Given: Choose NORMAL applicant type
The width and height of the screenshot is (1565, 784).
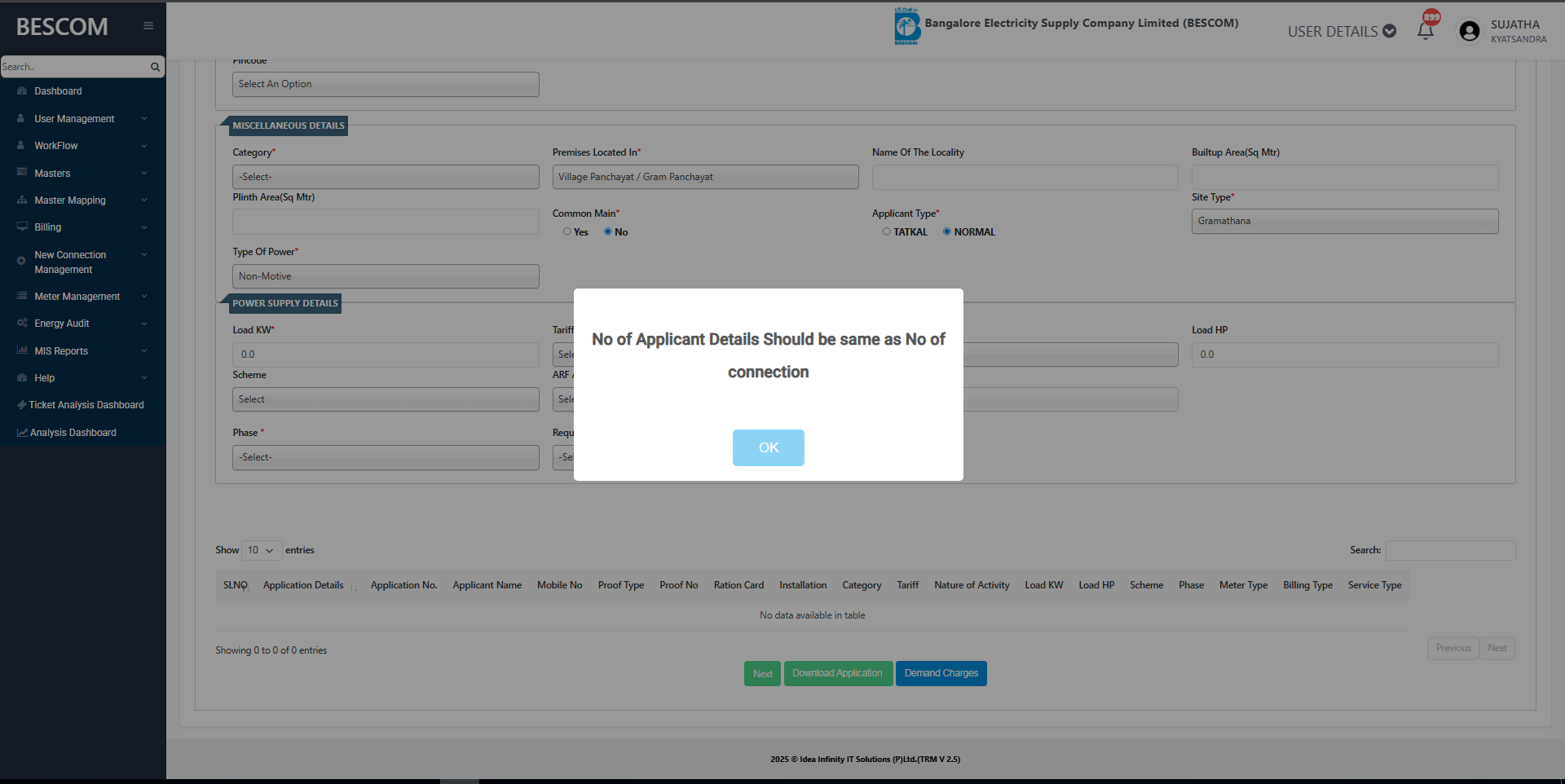Looking at the screenshot, I should (947, 232).
